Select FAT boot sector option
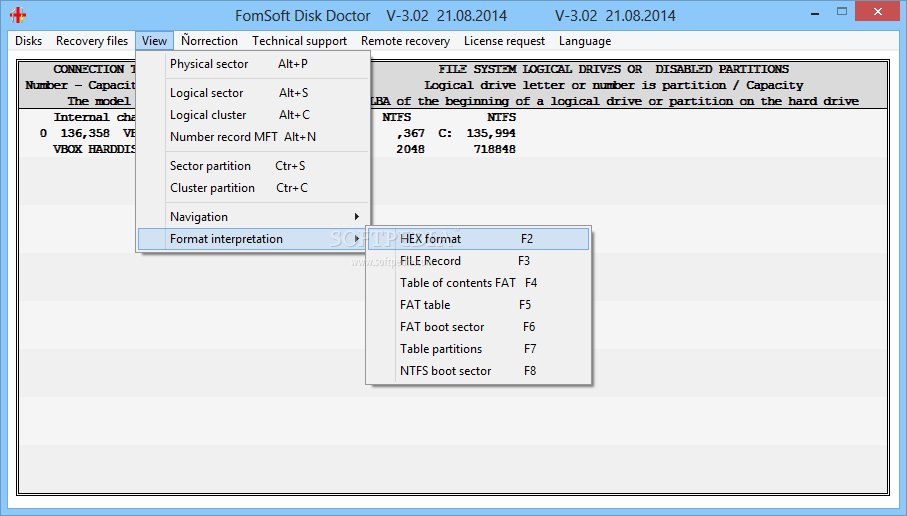Image resolution: width=907 pixels, height=516 pixels. click(478, 327)
